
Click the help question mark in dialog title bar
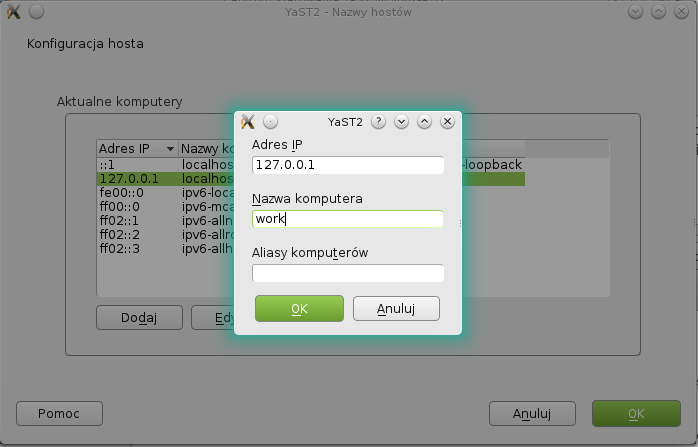point(378,122)
